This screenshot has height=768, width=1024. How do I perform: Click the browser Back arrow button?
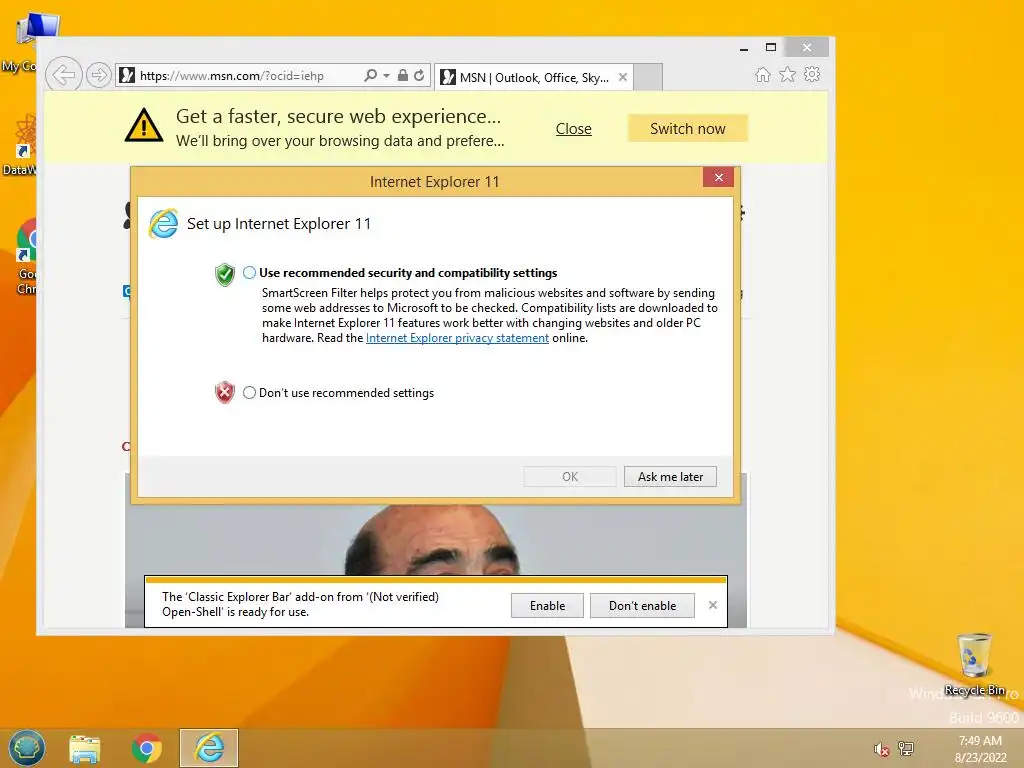point(63,75)
